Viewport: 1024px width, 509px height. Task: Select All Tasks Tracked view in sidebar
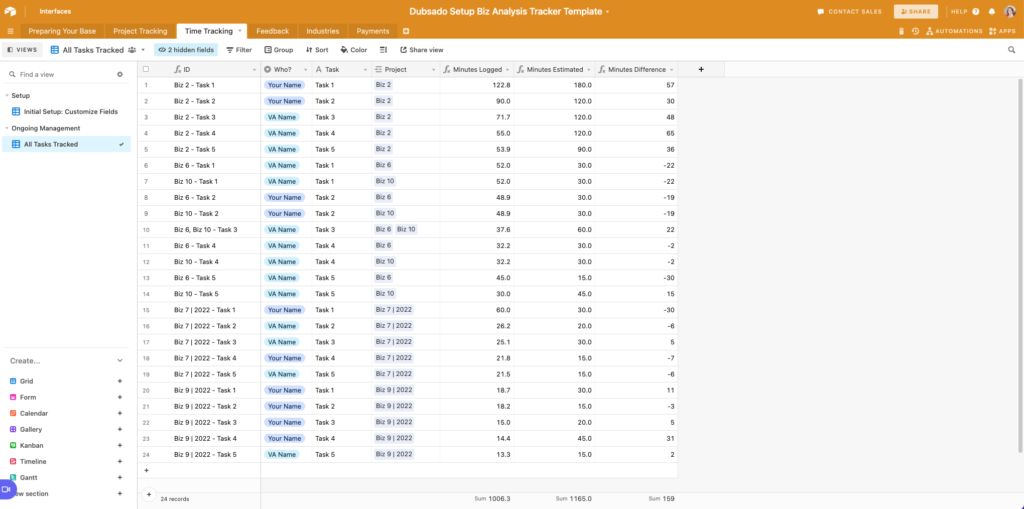pos(66,144)
